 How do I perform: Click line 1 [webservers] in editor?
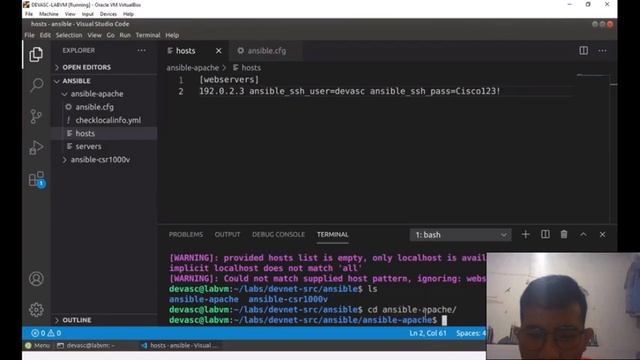(229, 80)
